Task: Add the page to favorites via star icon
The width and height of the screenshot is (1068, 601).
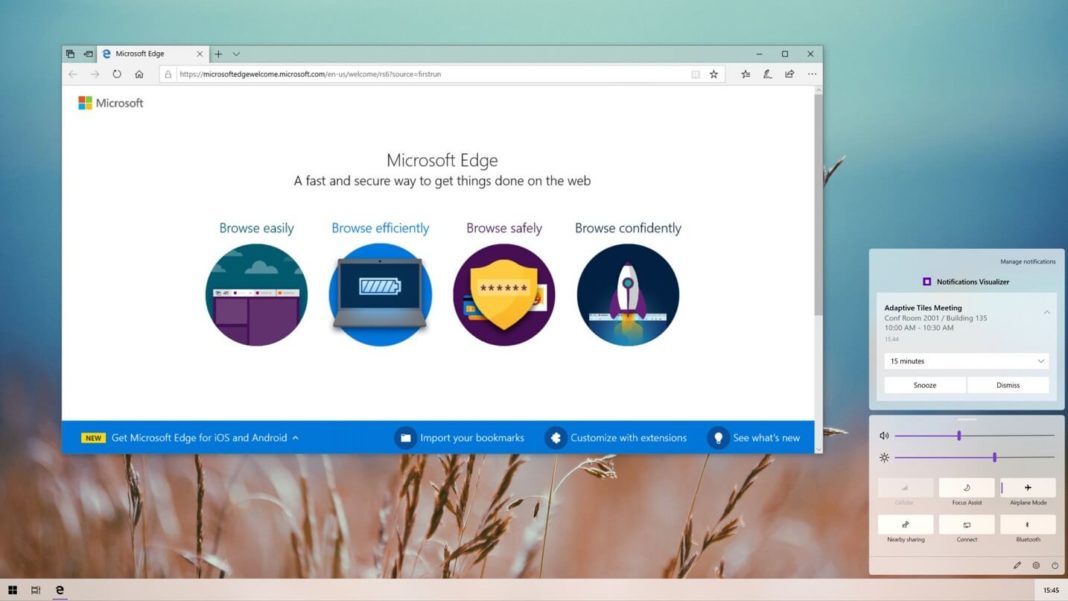Action: (x=714, y=74)
